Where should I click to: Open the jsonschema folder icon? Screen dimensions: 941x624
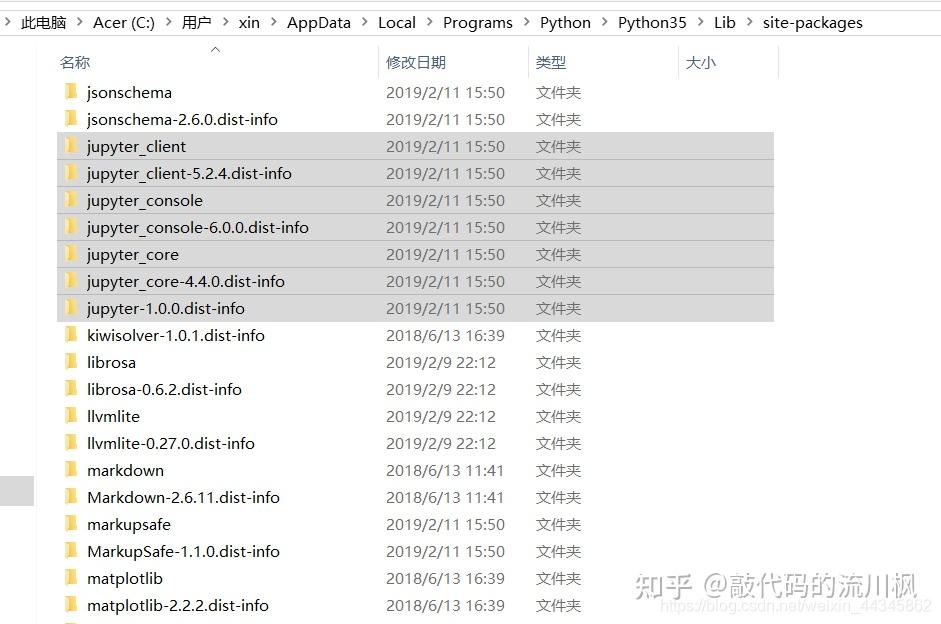70,92
